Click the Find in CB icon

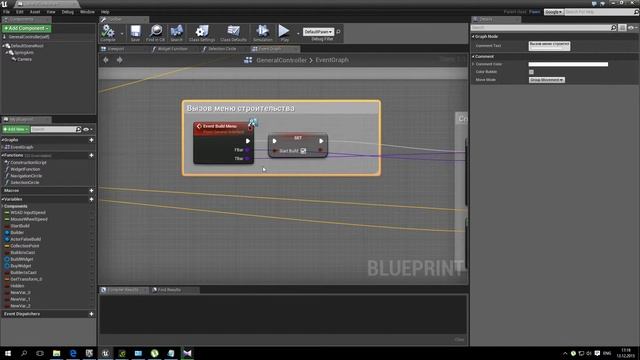(156, 33)
